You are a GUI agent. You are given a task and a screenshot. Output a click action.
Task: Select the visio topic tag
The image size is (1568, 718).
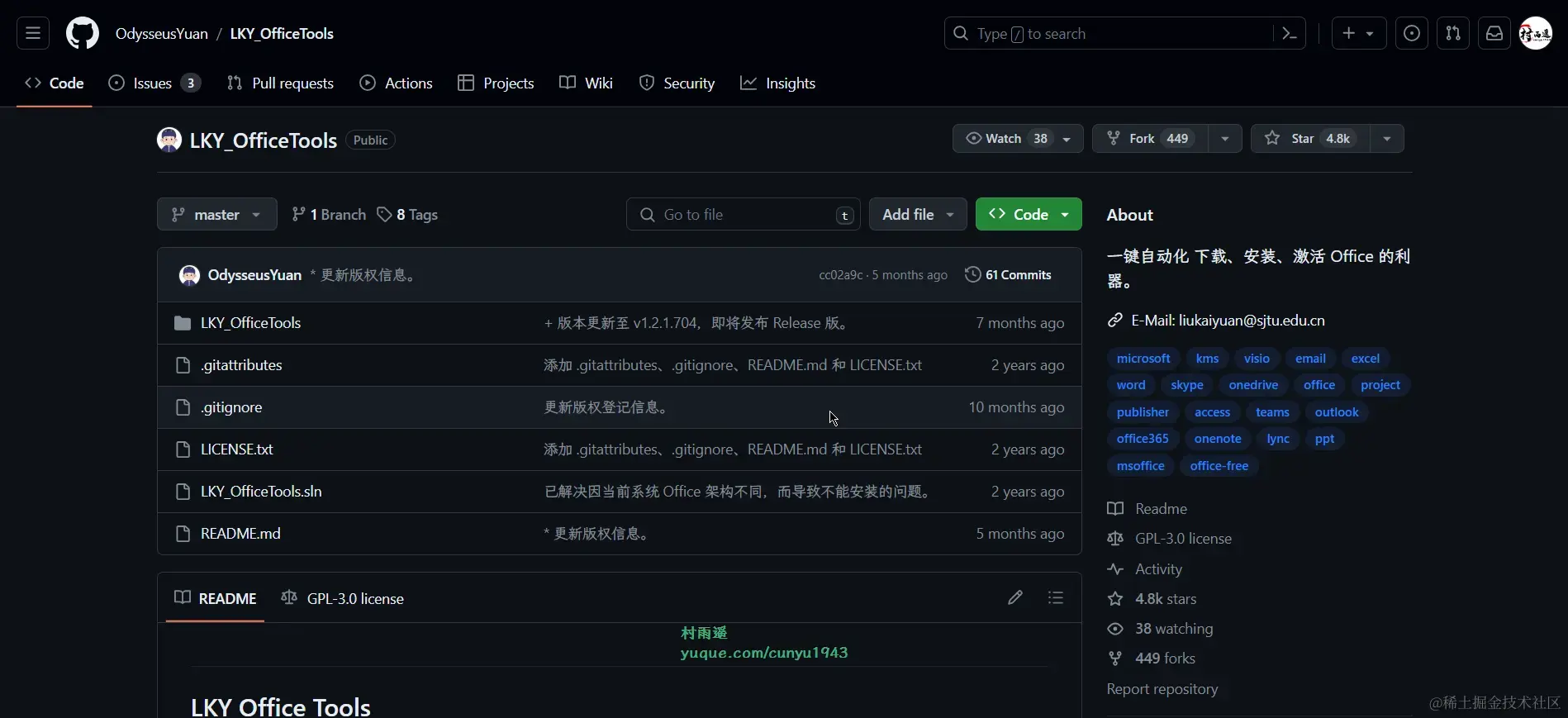(x=1257, y=359)
